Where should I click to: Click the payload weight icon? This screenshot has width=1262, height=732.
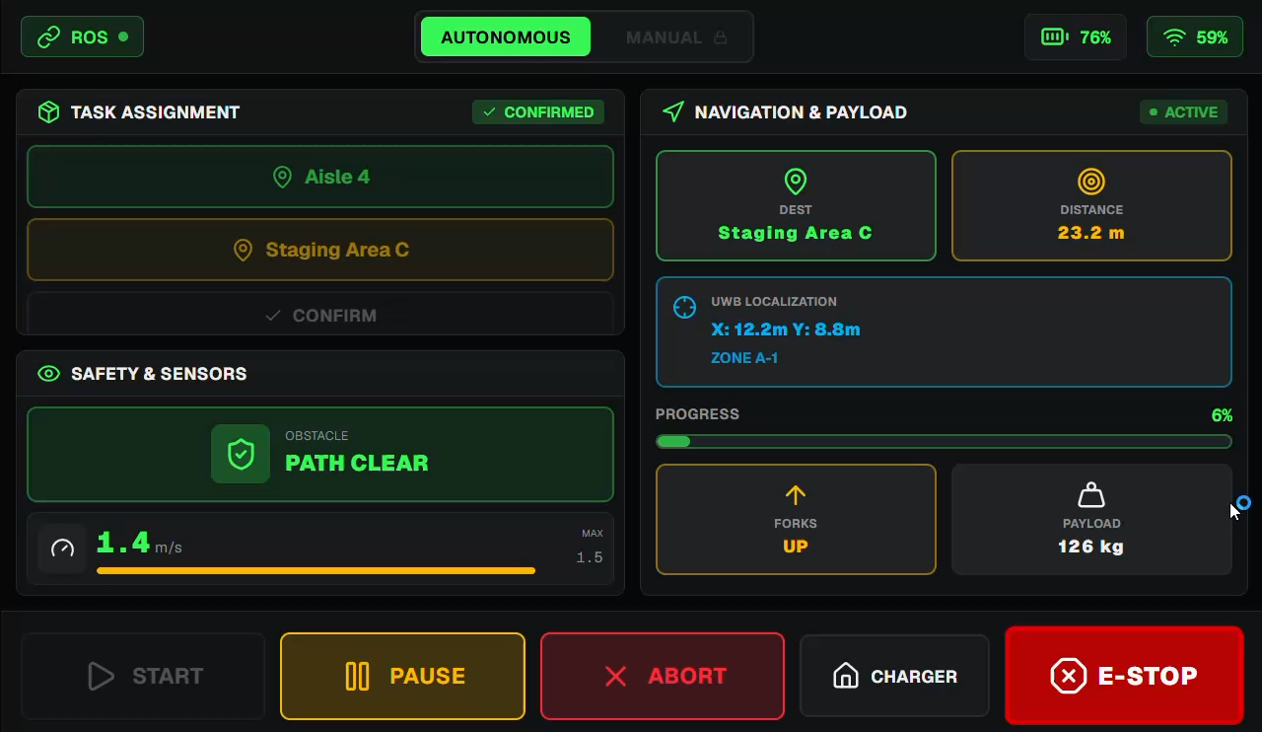(1091, 495)
